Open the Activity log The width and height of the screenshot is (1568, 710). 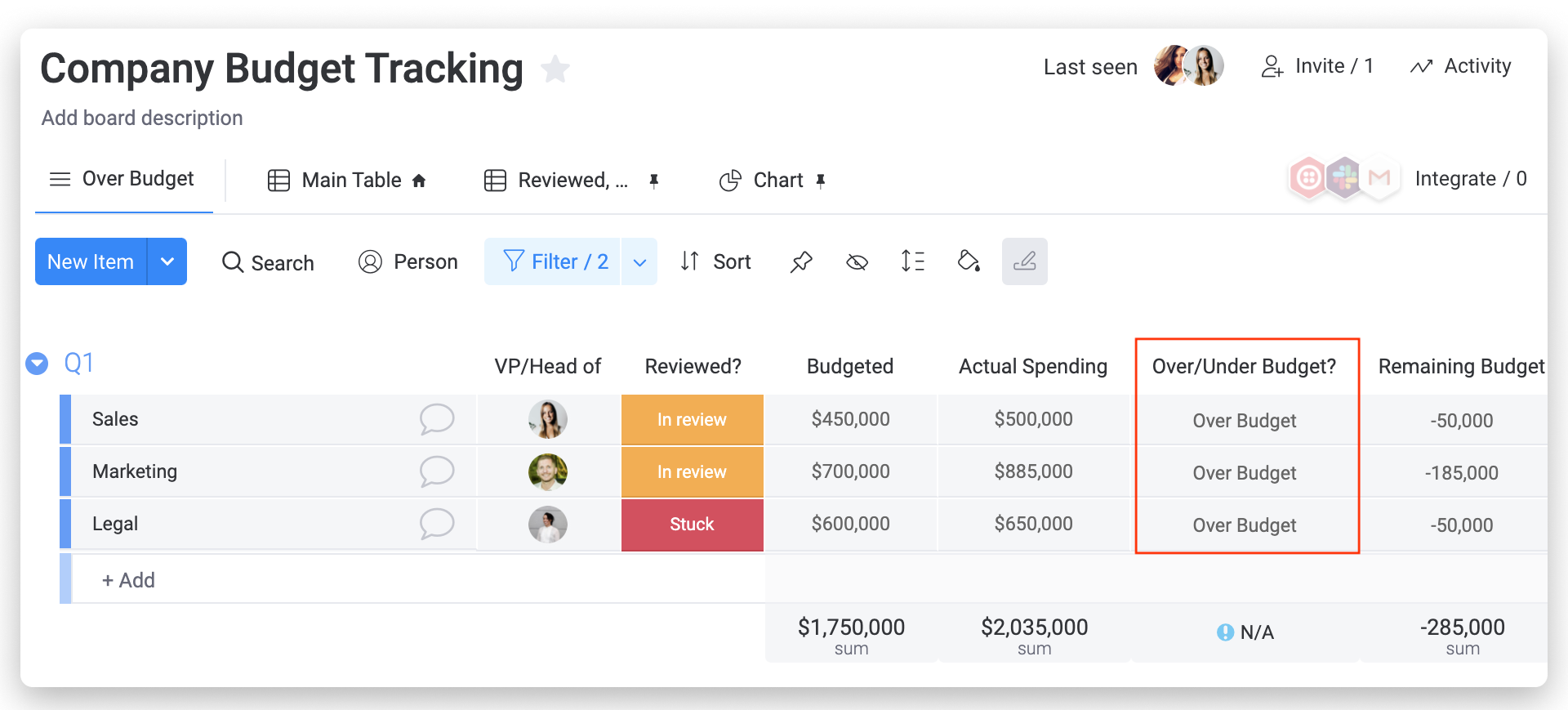(x=1460, y=66)
